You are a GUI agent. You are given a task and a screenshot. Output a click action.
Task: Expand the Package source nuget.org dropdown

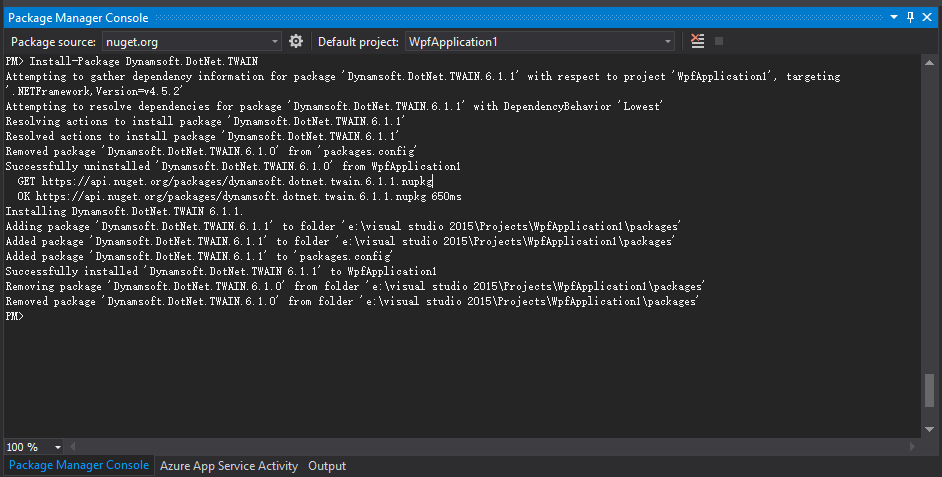pyautogui.click(x=275, y=41)
